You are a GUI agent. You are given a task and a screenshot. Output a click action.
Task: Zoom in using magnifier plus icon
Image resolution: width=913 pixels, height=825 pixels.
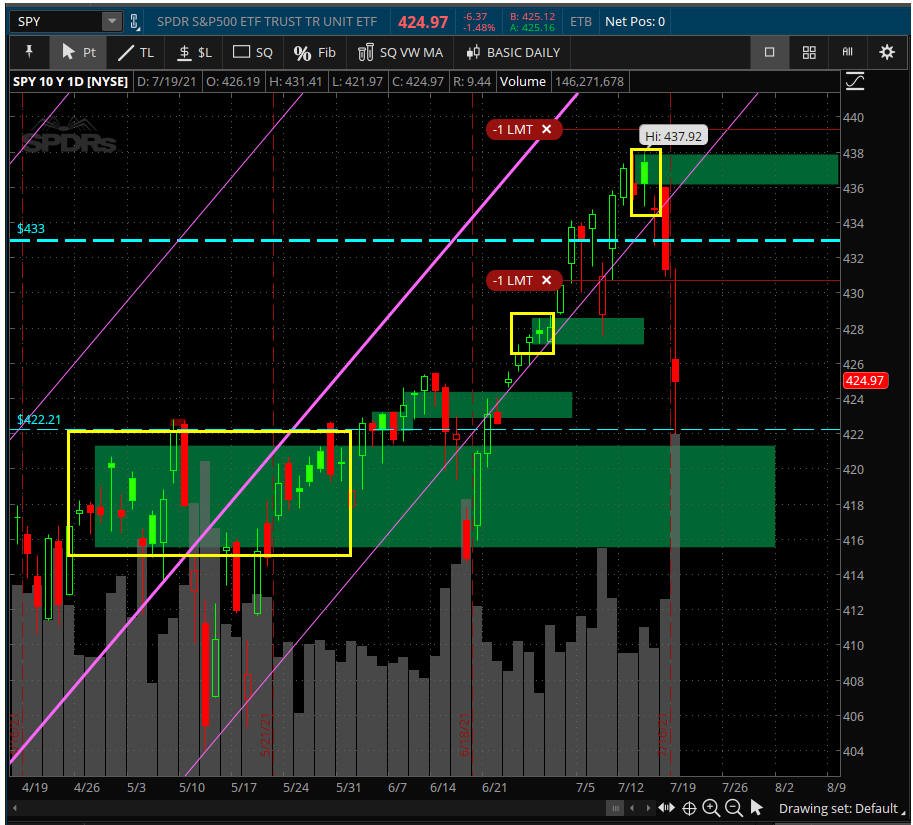711,808
